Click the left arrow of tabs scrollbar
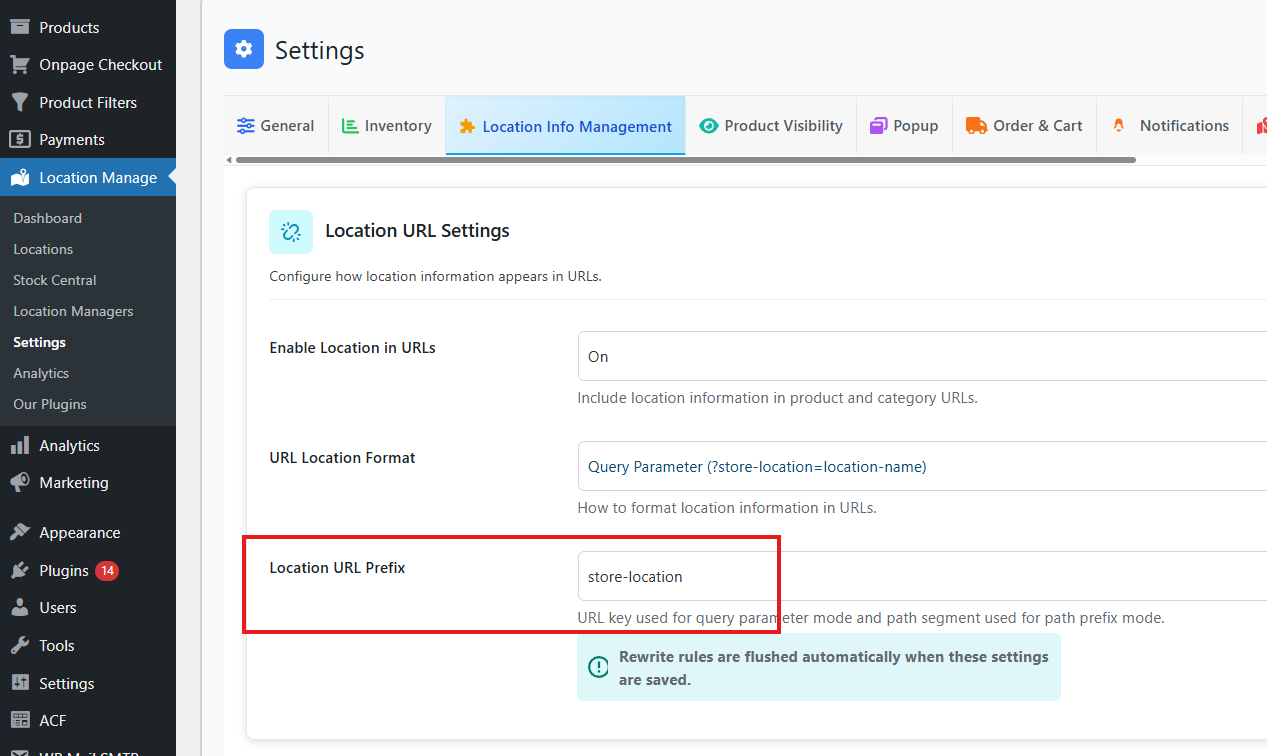1267x756 pixels. (228, 160)
